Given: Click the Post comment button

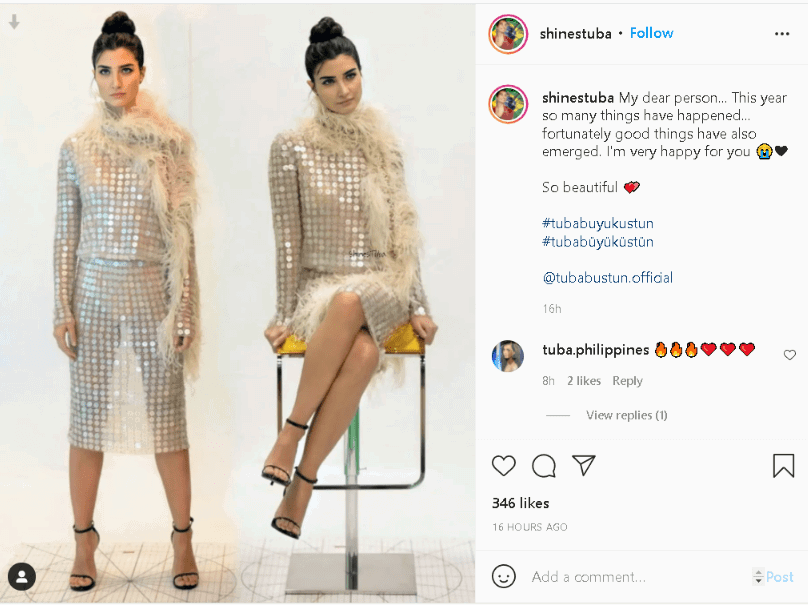Looking at the screenshot, I should 780,577.
